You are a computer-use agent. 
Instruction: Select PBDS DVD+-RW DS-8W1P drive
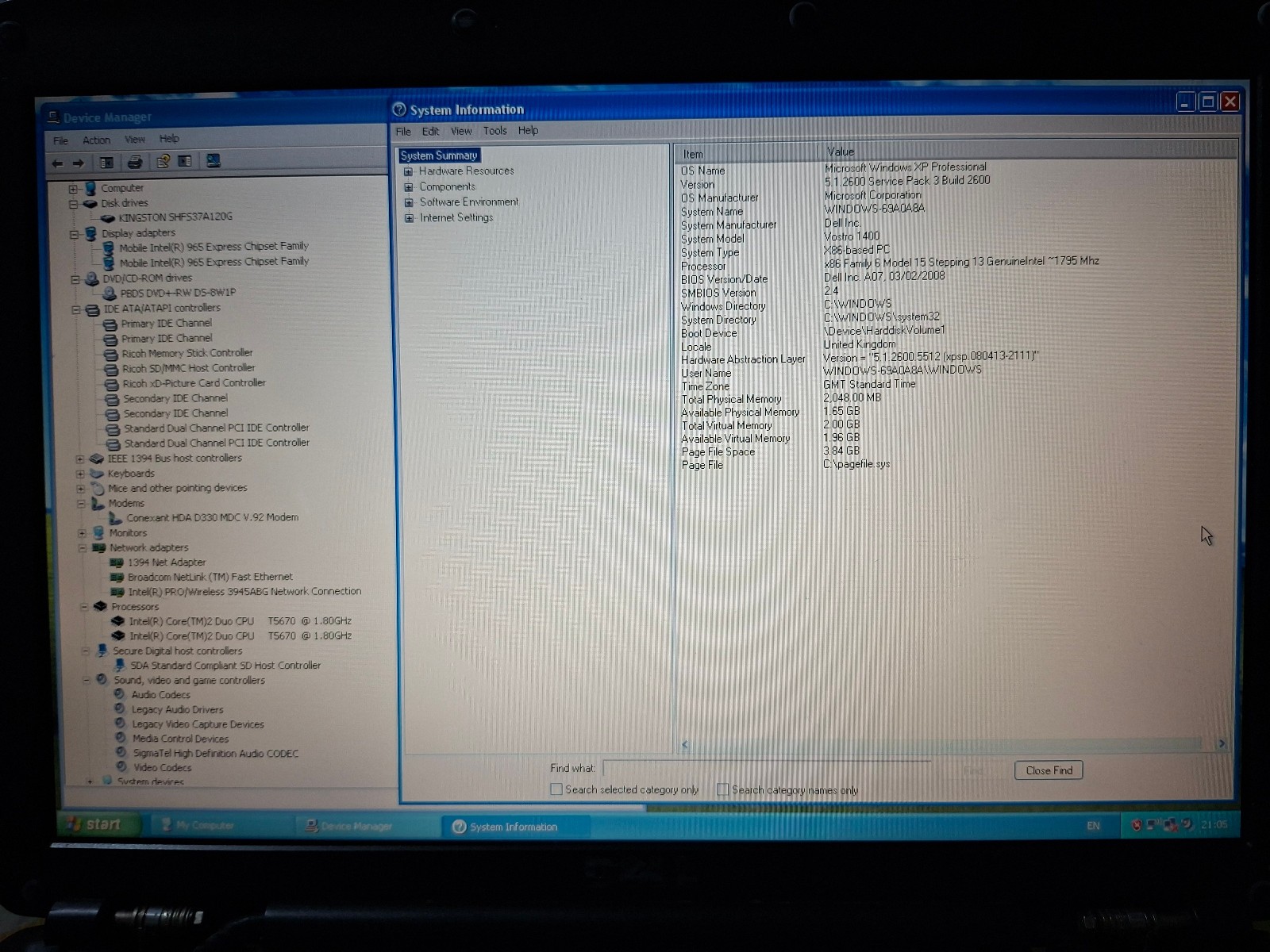tap(178, 293)
